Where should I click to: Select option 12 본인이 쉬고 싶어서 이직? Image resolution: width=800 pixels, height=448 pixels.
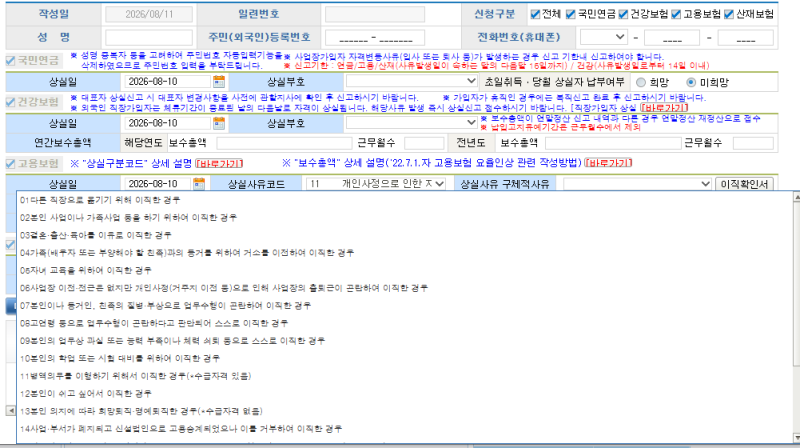404,393
